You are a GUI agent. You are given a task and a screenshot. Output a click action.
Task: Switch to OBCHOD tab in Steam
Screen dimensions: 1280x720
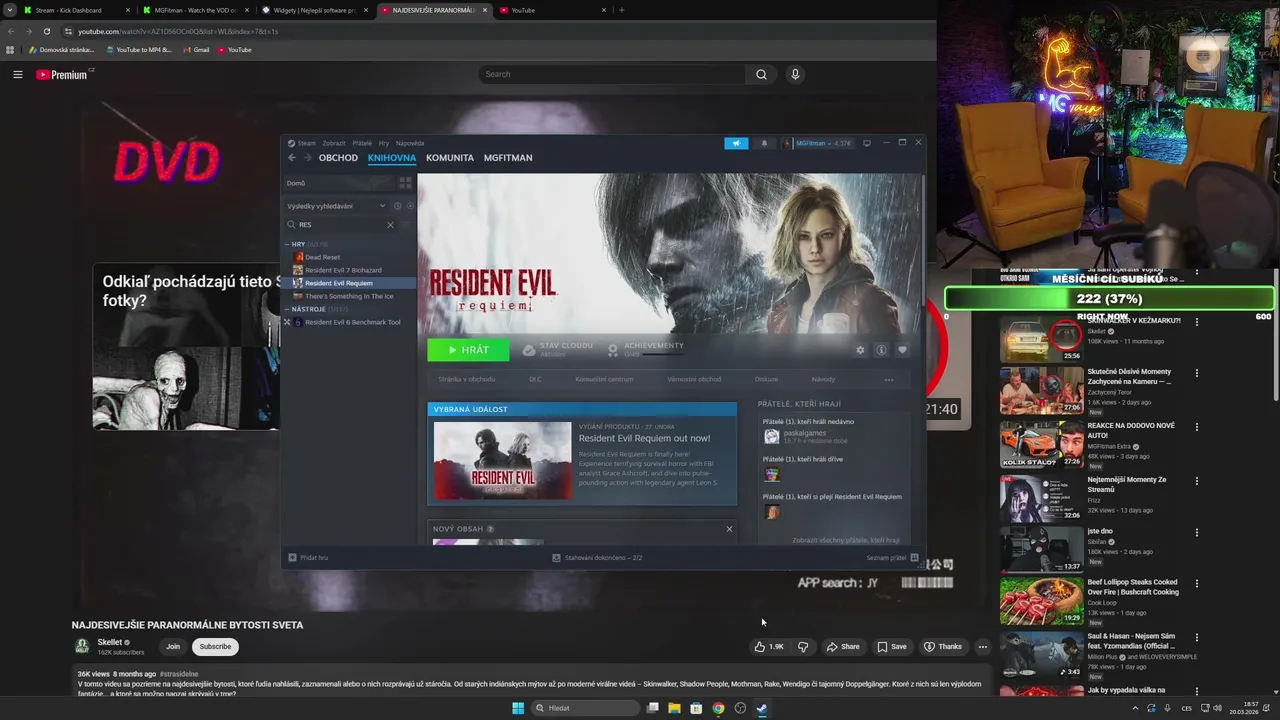click(338, 158)
